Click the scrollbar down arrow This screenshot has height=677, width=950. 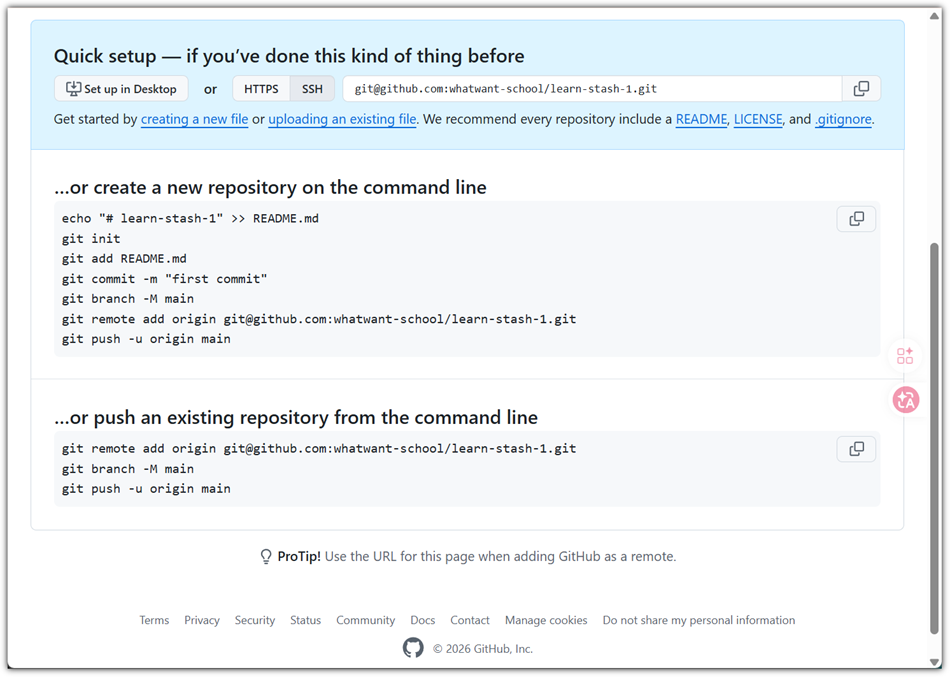[934, 662]
